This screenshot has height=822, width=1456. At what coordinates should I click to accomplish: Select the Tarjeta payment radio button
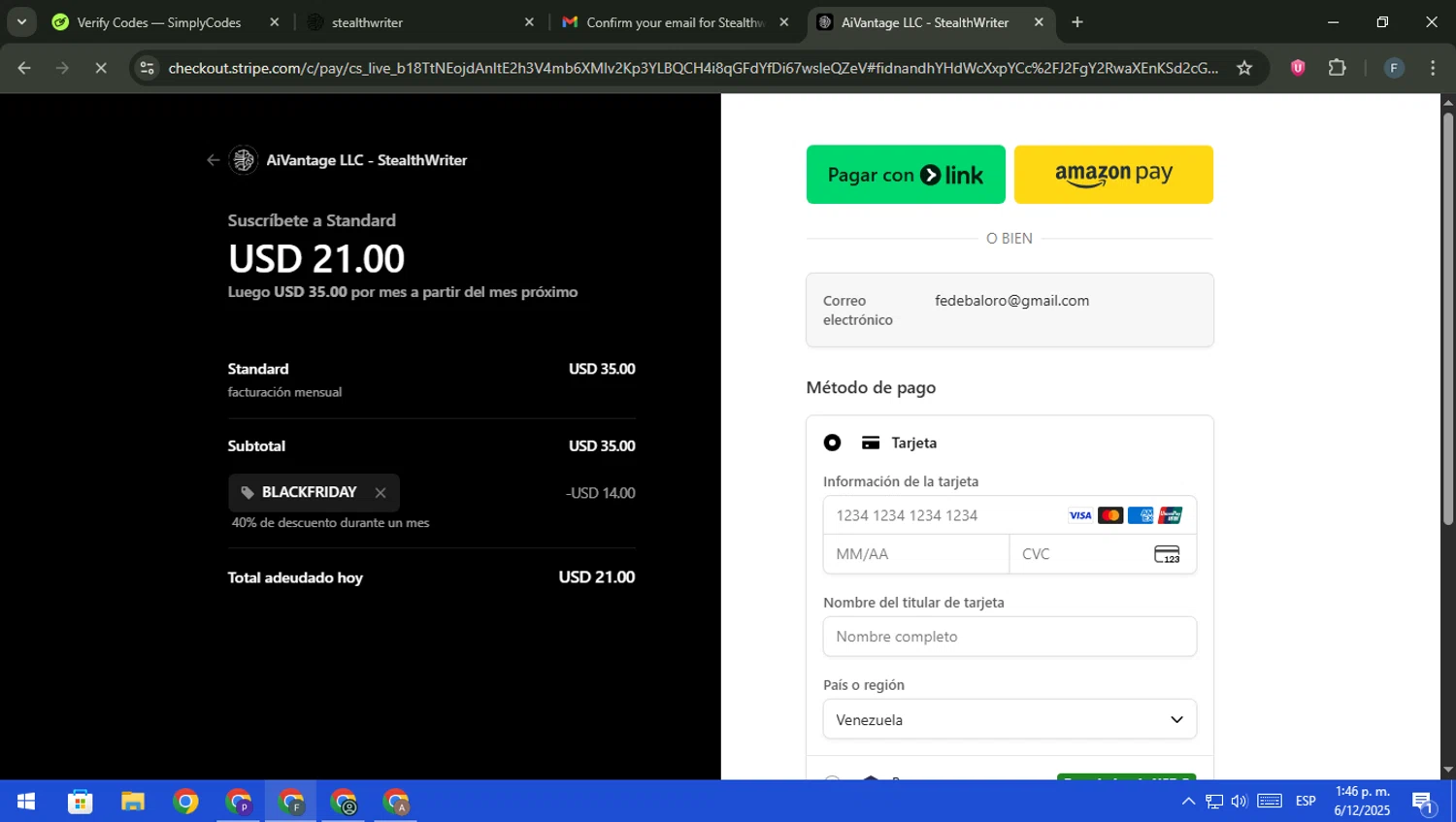832,443
